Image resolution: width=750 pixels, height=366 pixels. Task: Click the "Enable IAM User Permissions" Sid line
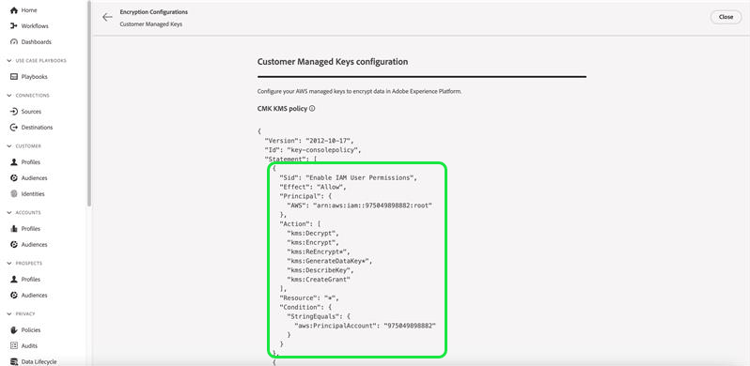[x=348, y=177]
